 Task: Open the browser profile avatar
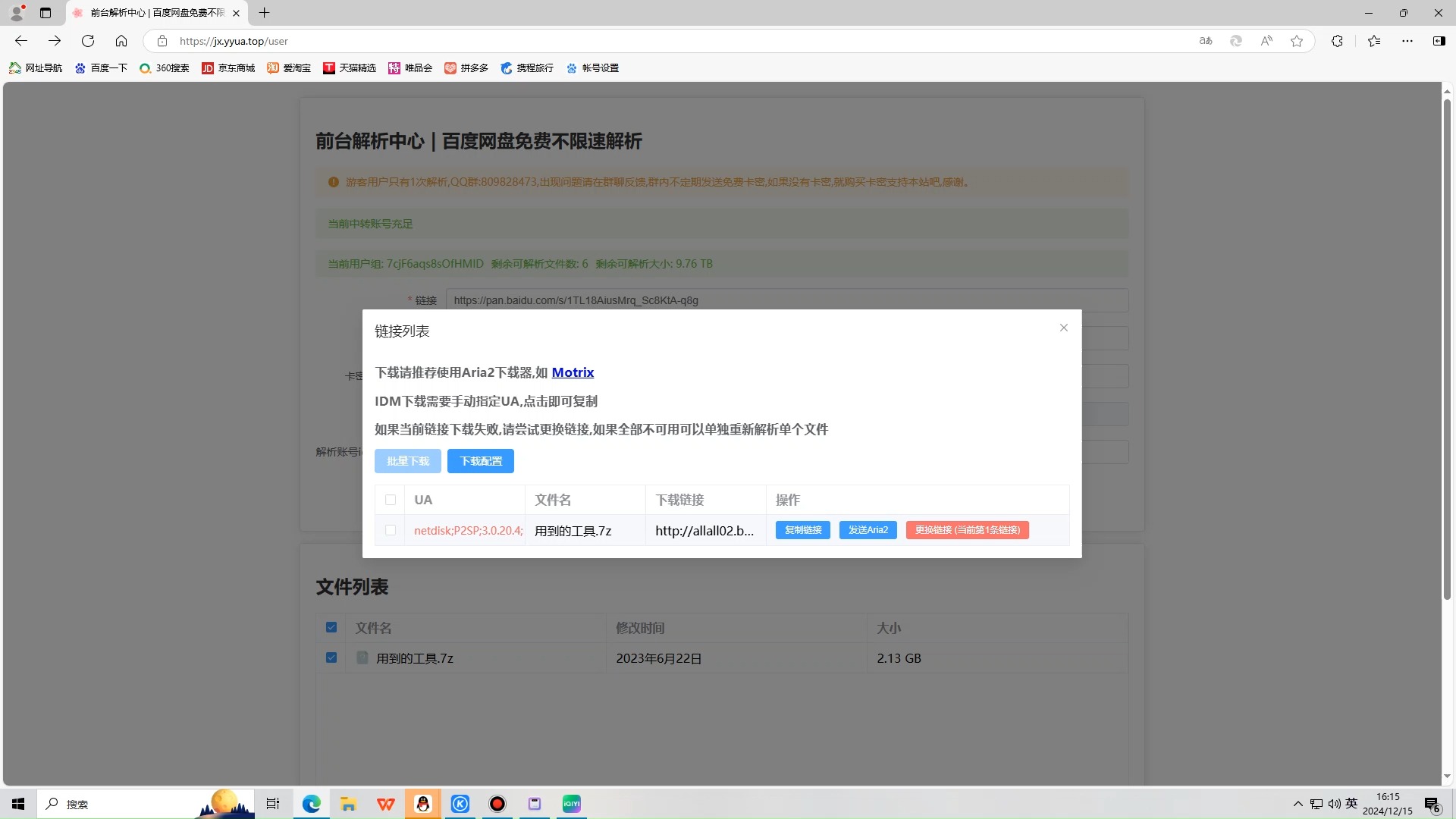point(17,13)
